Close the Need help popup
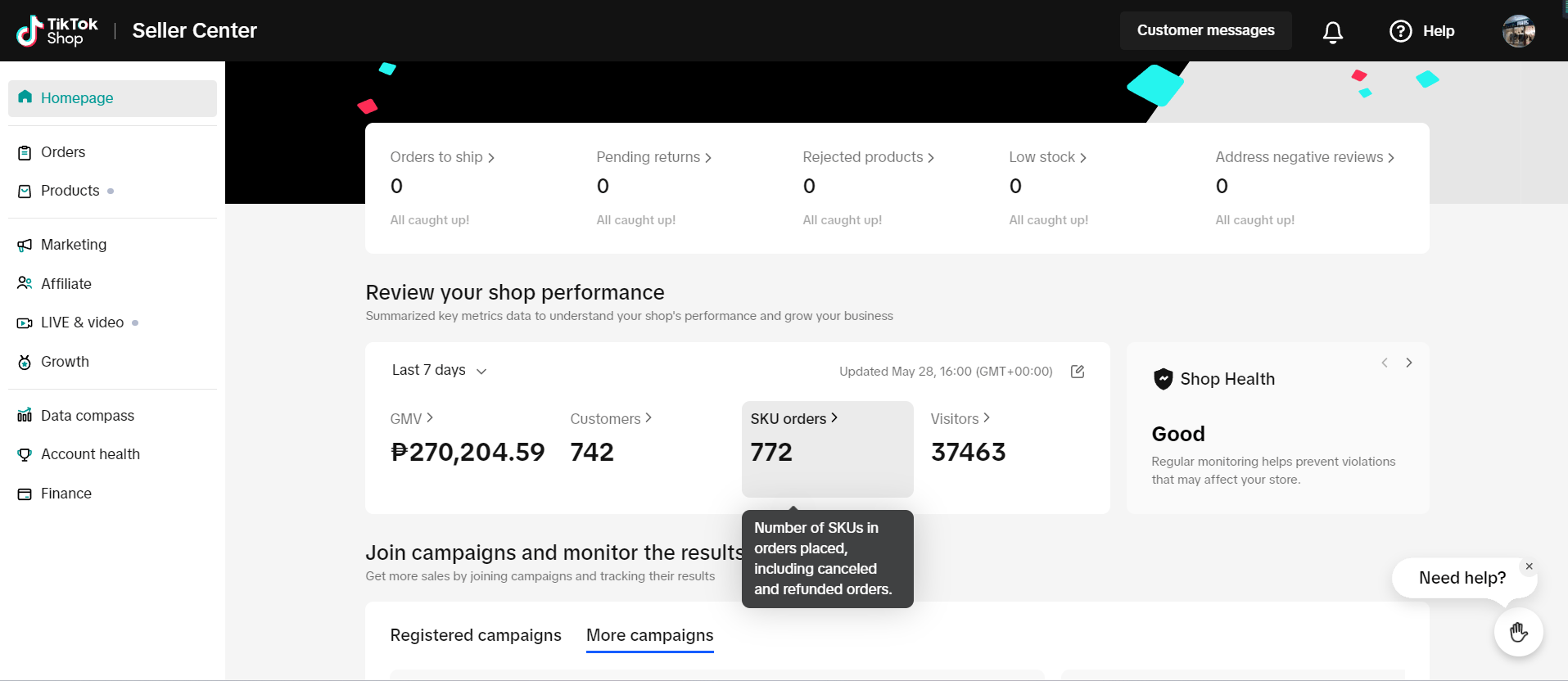The width and height of the screenshot is (1568, 681). point(1529,566)
